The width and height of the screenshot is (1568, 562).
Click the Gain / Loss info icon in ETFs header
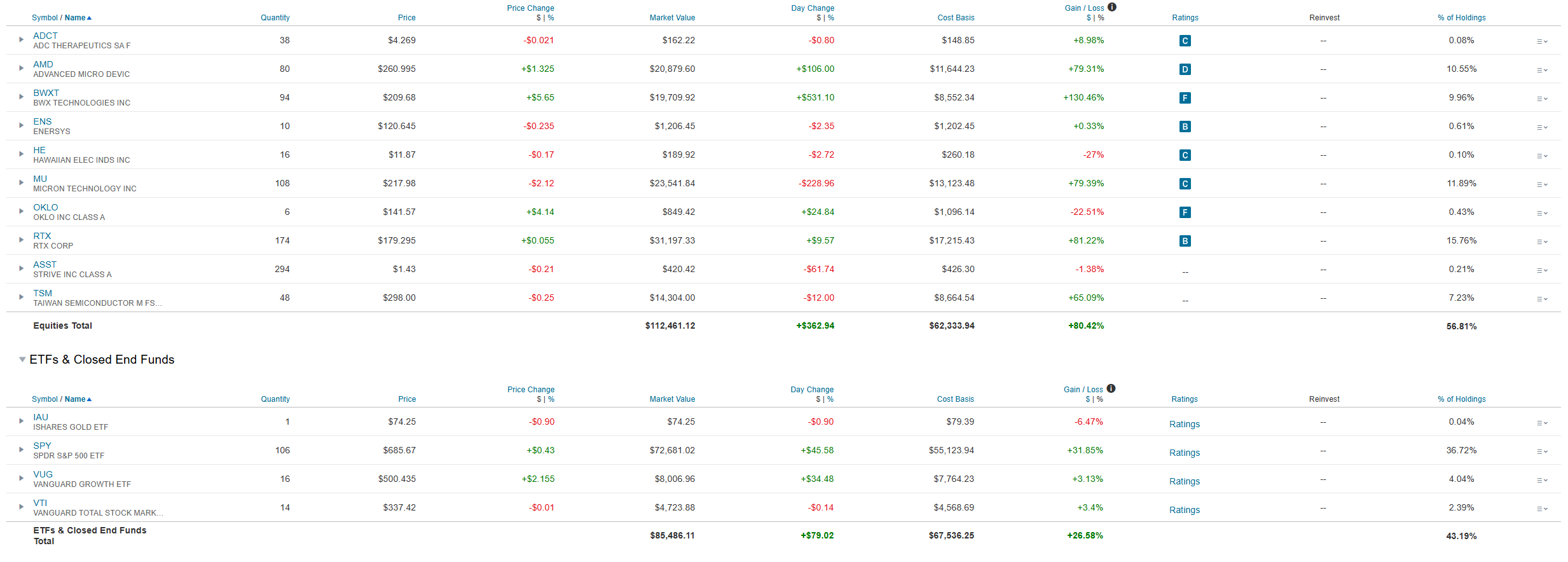pyautogui.click(x=1111, y=388)
